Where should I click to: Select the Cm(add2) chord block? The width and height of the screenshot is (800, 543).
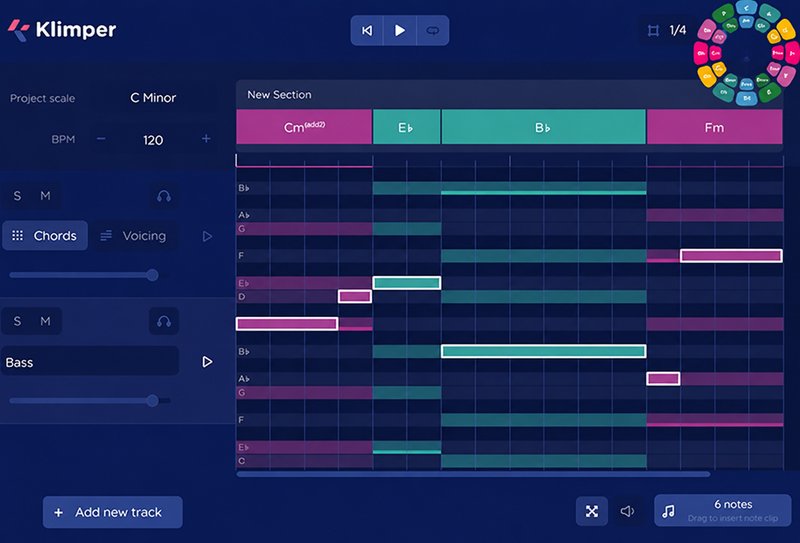click(304, 127)
